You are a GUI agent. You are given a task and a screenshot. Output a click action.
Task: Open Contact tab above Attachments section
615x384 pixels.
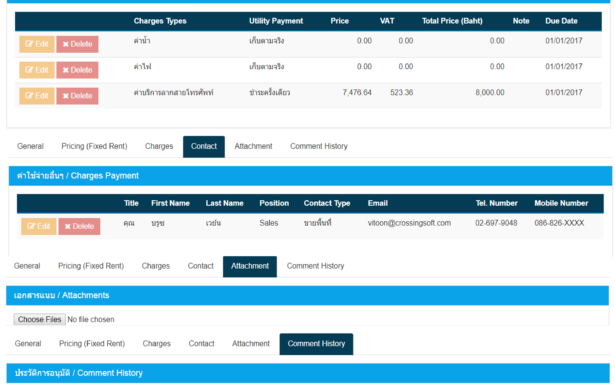[200, 266]
